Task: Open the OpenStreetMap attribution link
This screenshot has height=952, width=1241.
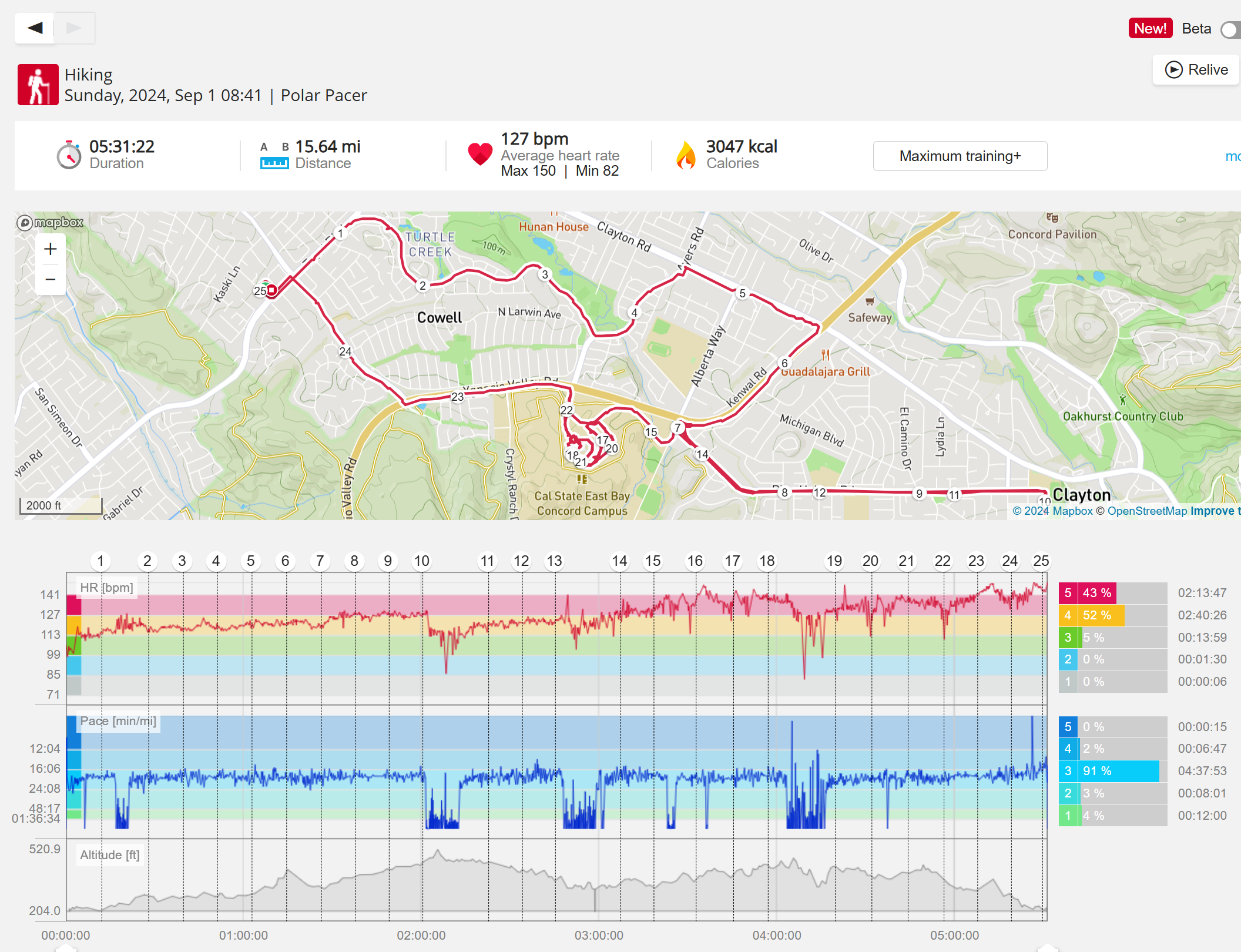Action: tap(1147, 511)
